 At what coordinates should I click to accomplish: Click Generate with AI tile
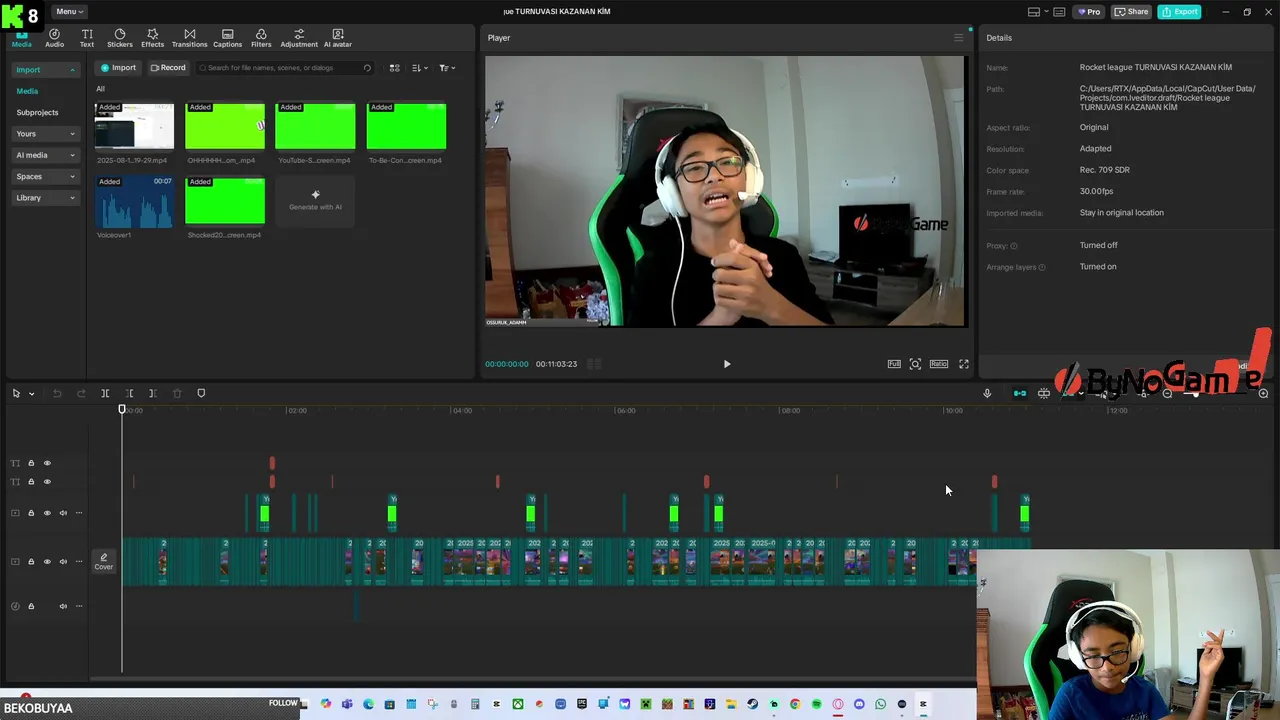315,200
